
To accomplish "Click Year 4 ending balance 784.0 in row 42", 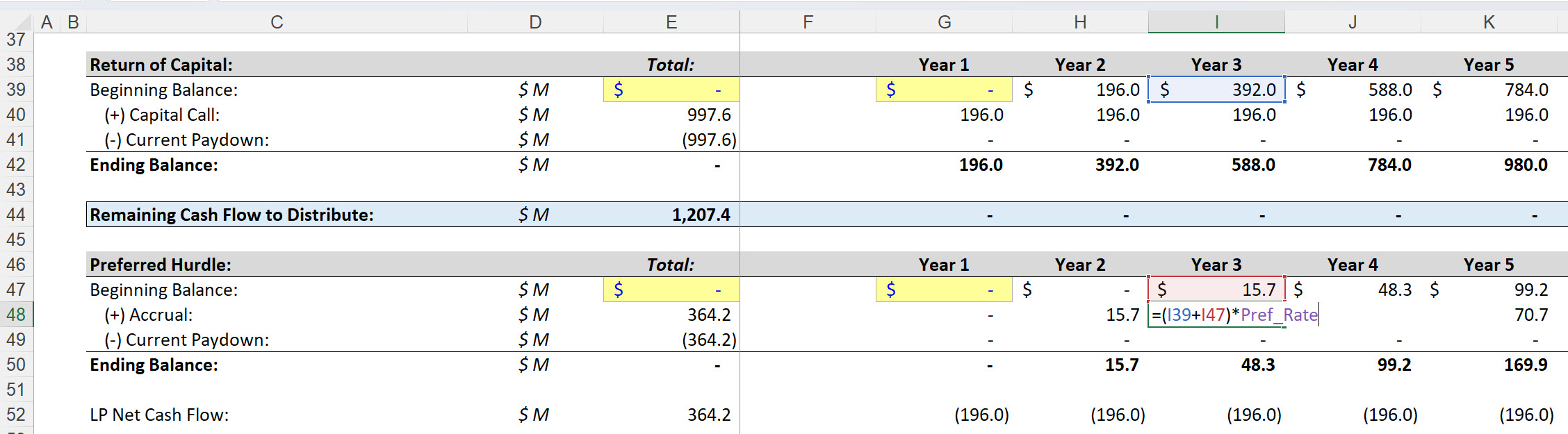I will [x=1389, y=165].
